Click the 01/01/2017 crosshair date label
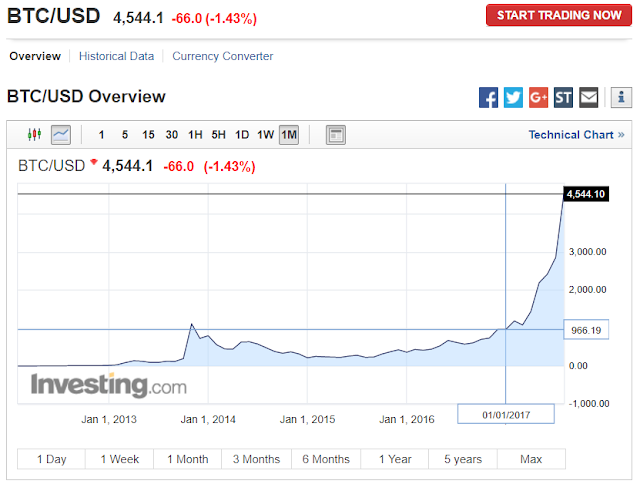Viewport: 640px width, 484px height. click(x=506, y=415)
